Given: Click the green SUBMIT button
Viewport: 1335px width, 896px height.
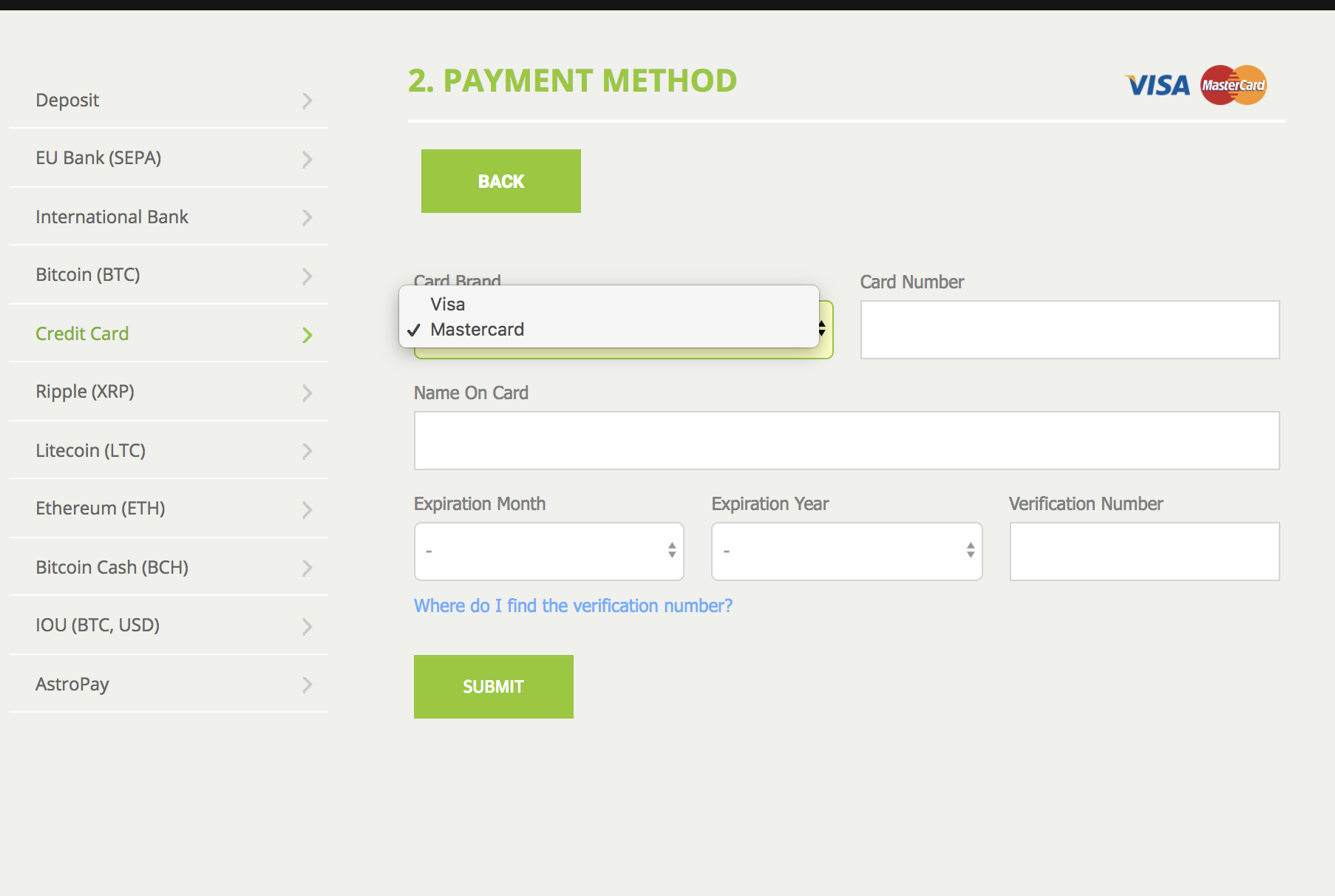Looking at the screenshot, I should pos(494,687).
